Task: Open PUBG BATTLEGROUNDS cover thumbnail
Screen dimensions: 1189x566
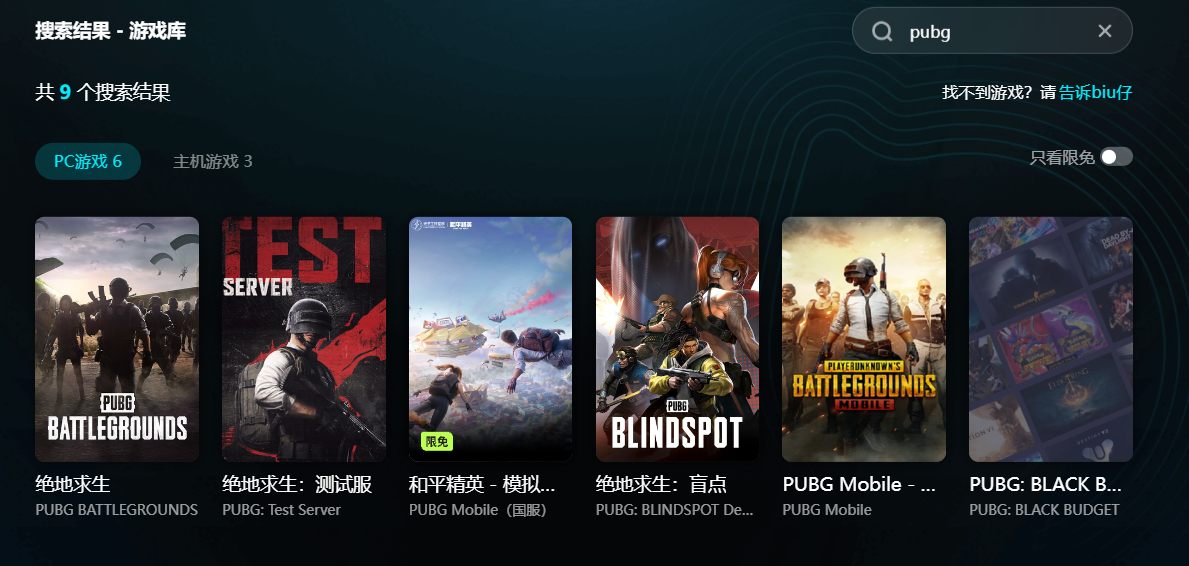Action: (117, 339)
